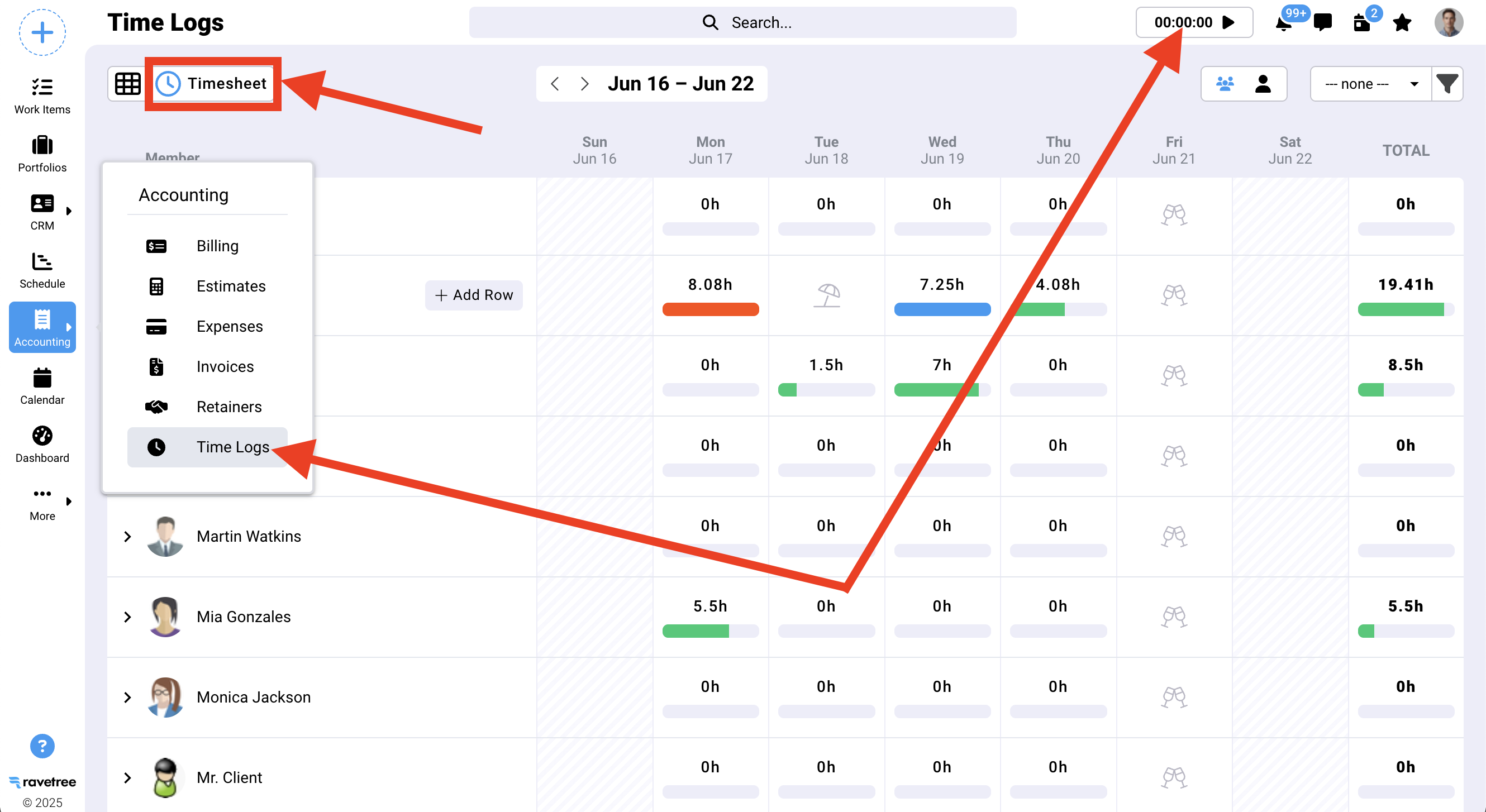The image size is (1486, 812).
Task: Open the notifications bell icon
Action: pos(1283,23)
